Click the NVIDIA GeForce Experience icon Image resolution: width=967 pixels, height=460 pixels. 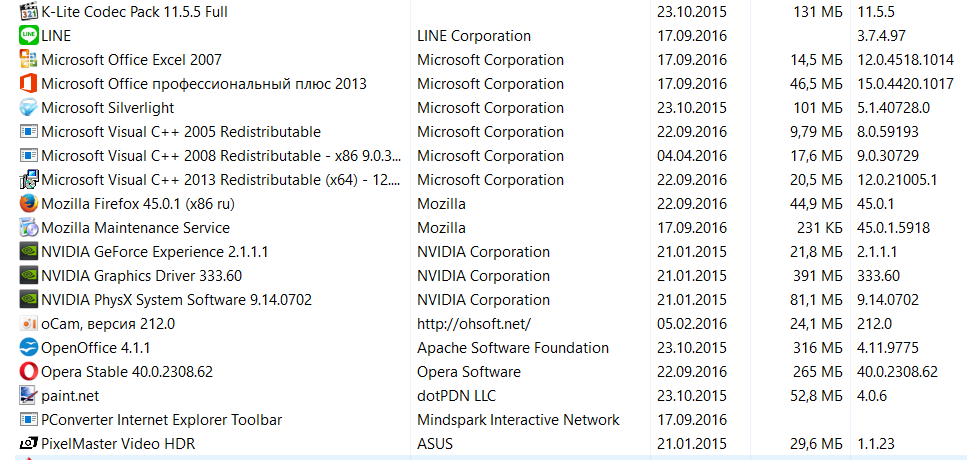[28, 252]
